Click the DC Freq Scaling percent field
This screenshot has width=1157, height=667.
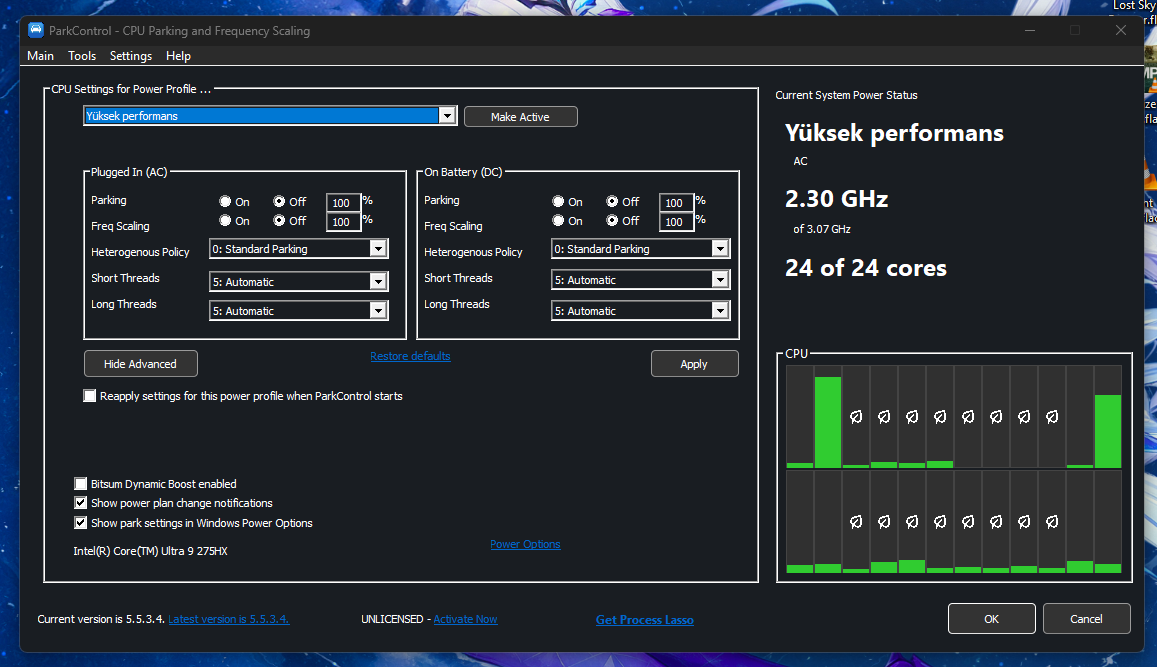[676, 222]
